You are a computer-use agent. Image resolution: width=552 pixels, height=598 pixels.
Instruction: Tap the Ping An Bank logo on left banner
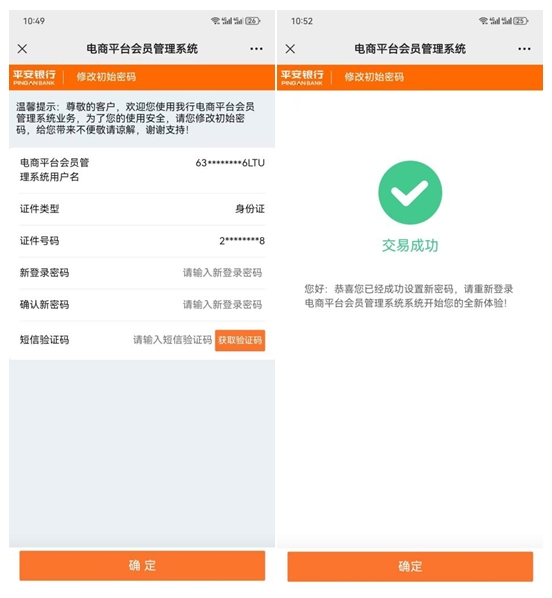(34, 77)
